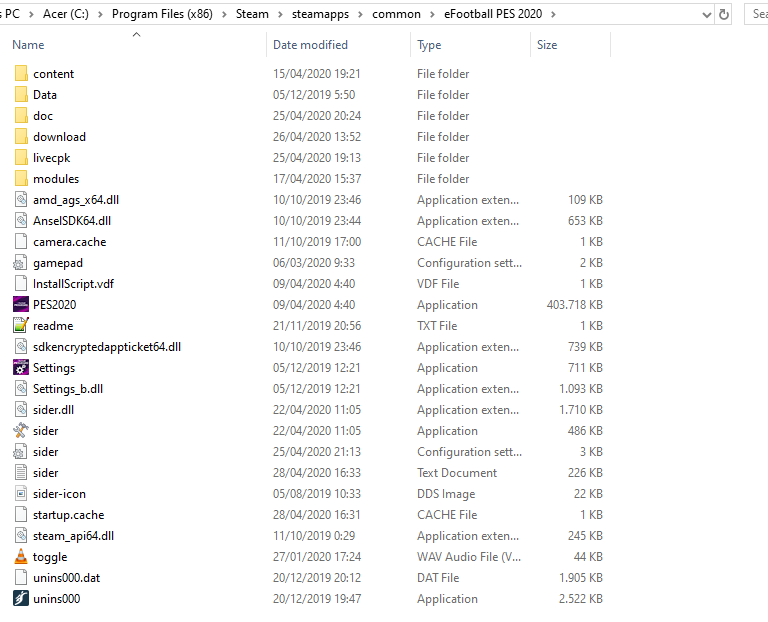Select the toggle WAV file name
768x622 pixels.
tap(50, 557)
